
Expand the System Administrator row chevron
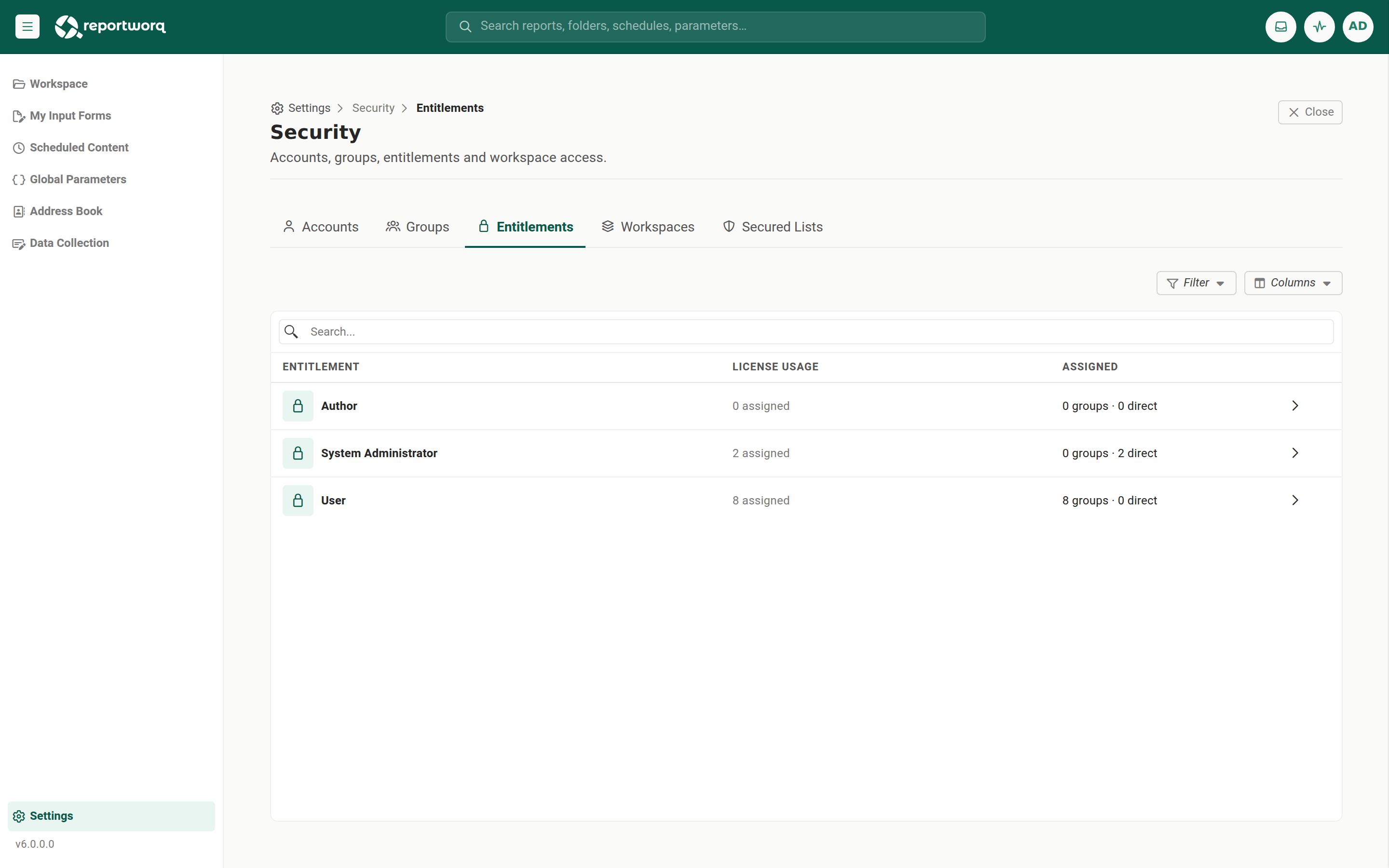tap(1295, 453)
